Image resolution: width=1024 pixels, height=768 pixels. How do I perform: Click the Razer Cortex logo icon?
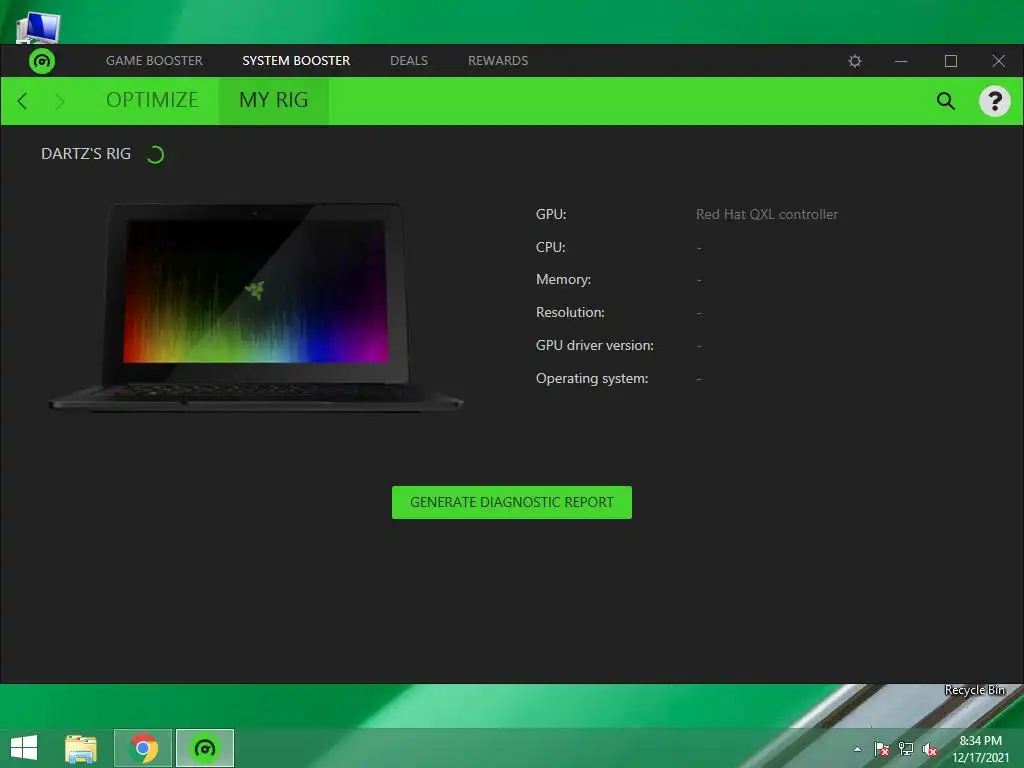tap(42, 61)
